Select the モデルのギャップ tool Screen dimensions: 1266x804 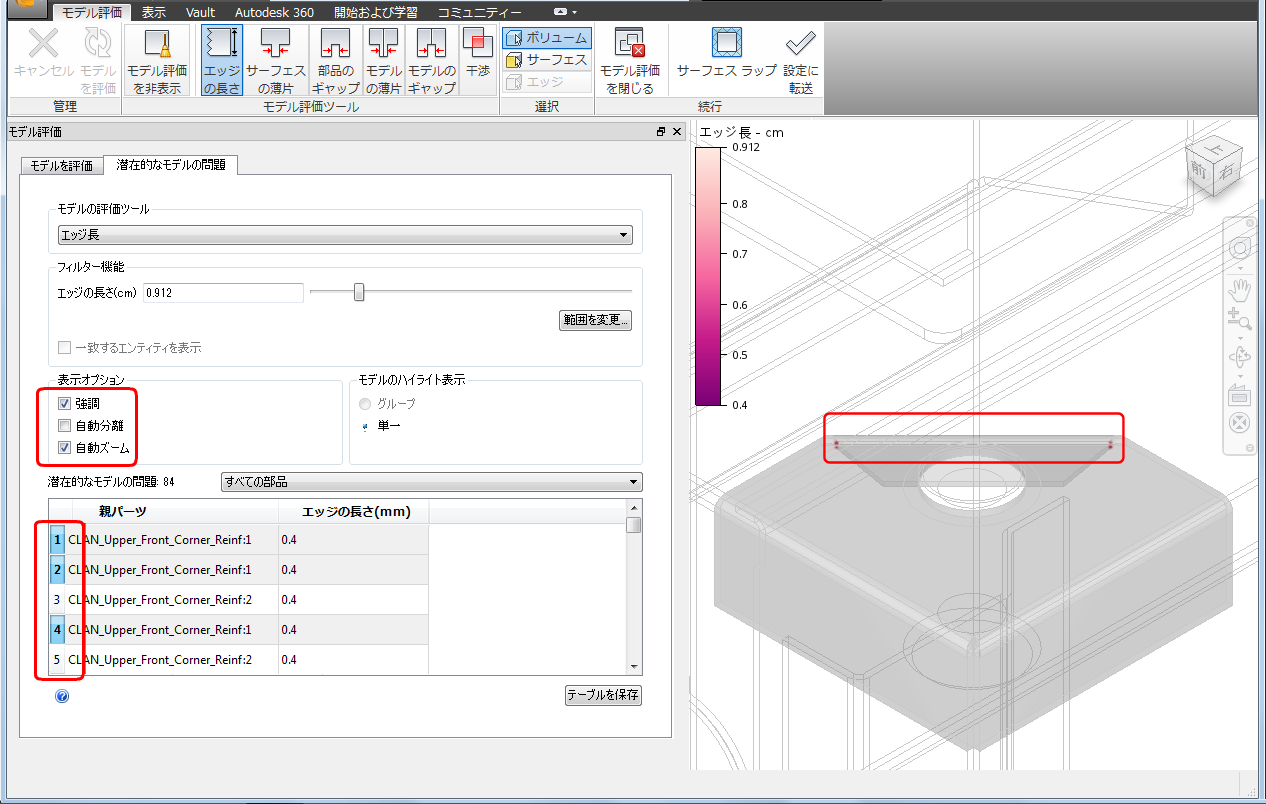tap(432, 59)
